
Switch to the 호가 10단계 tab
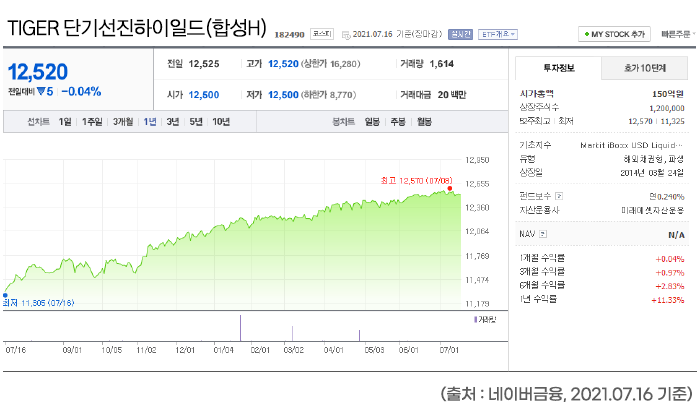coord(643,69)
